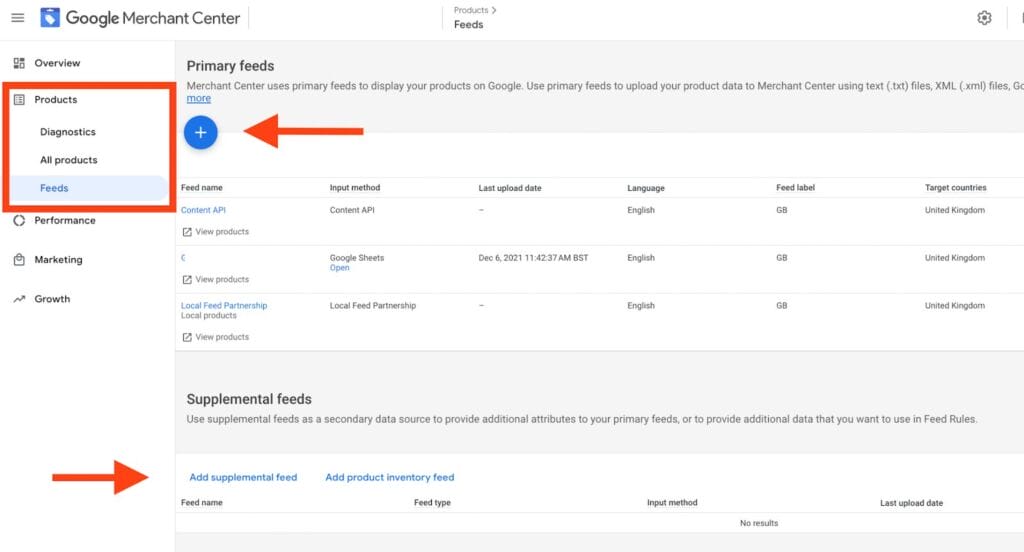Click the 'No results' text
Viewport: 1024px width, 552px height.
[x=759, y=523]
